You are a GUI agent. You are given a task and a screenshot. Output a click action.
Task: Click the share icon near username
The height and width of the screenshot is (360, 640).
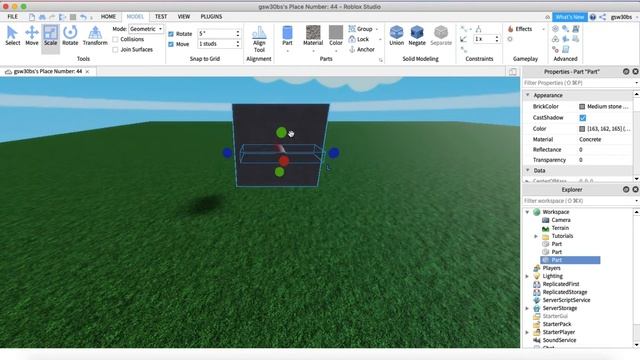pyautogui.click(x=602, y=17)
